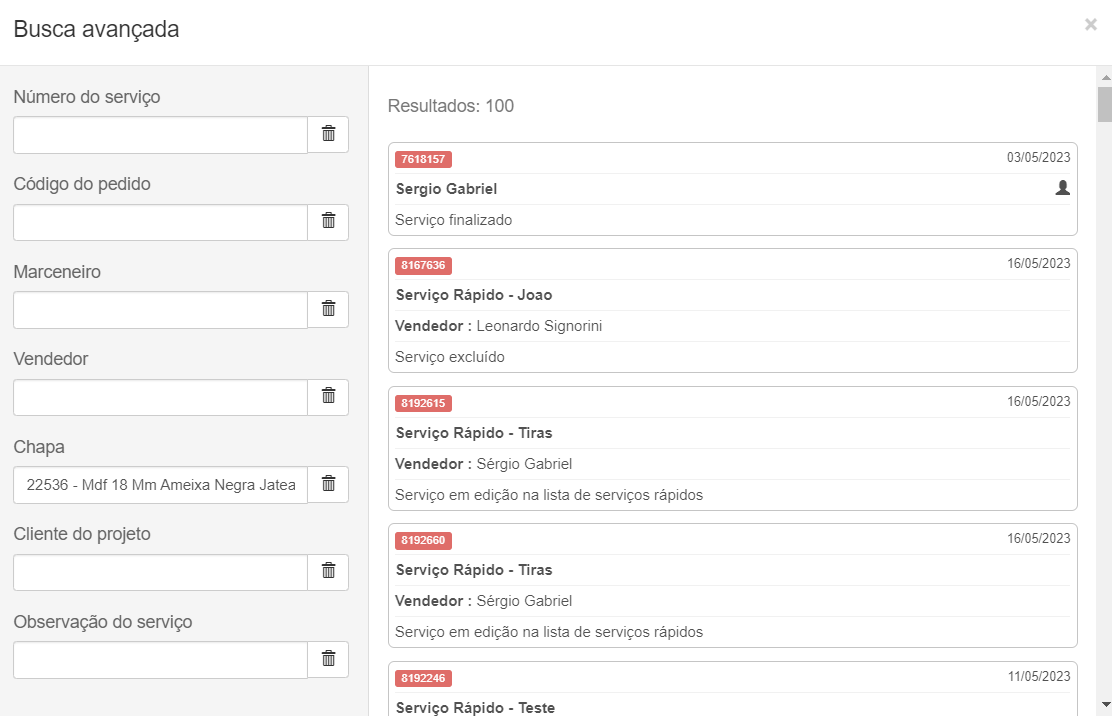Focus the Número do serviço input
1112x716 pixels.
(x=160, y=135)
